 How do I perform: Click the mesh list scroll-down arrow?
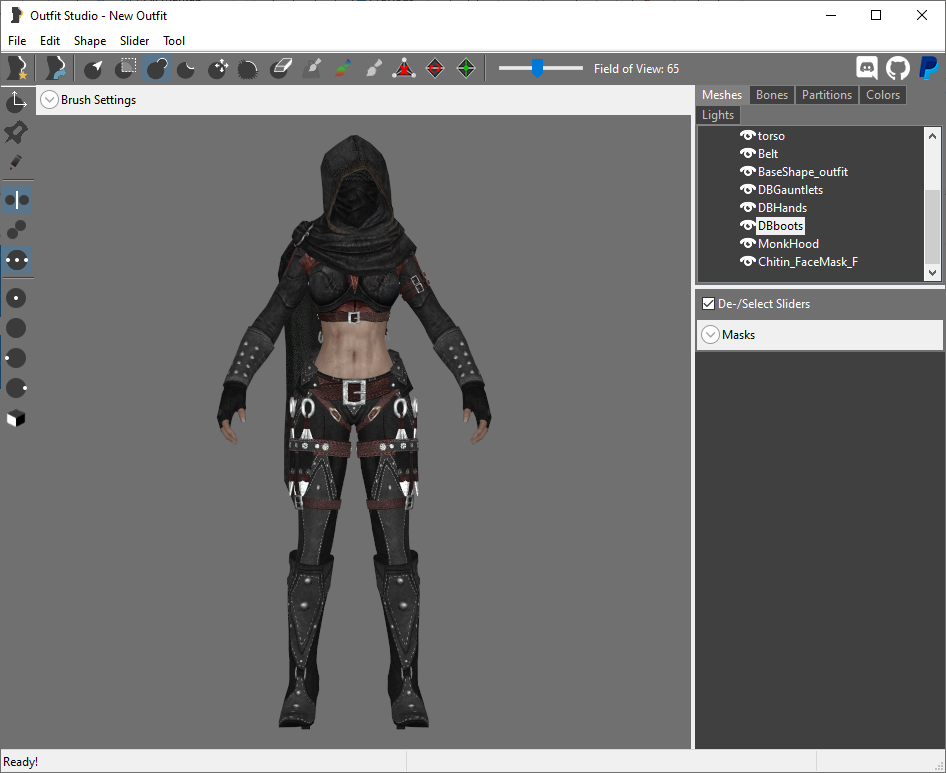pyautogui.click(x=932, y=273)
